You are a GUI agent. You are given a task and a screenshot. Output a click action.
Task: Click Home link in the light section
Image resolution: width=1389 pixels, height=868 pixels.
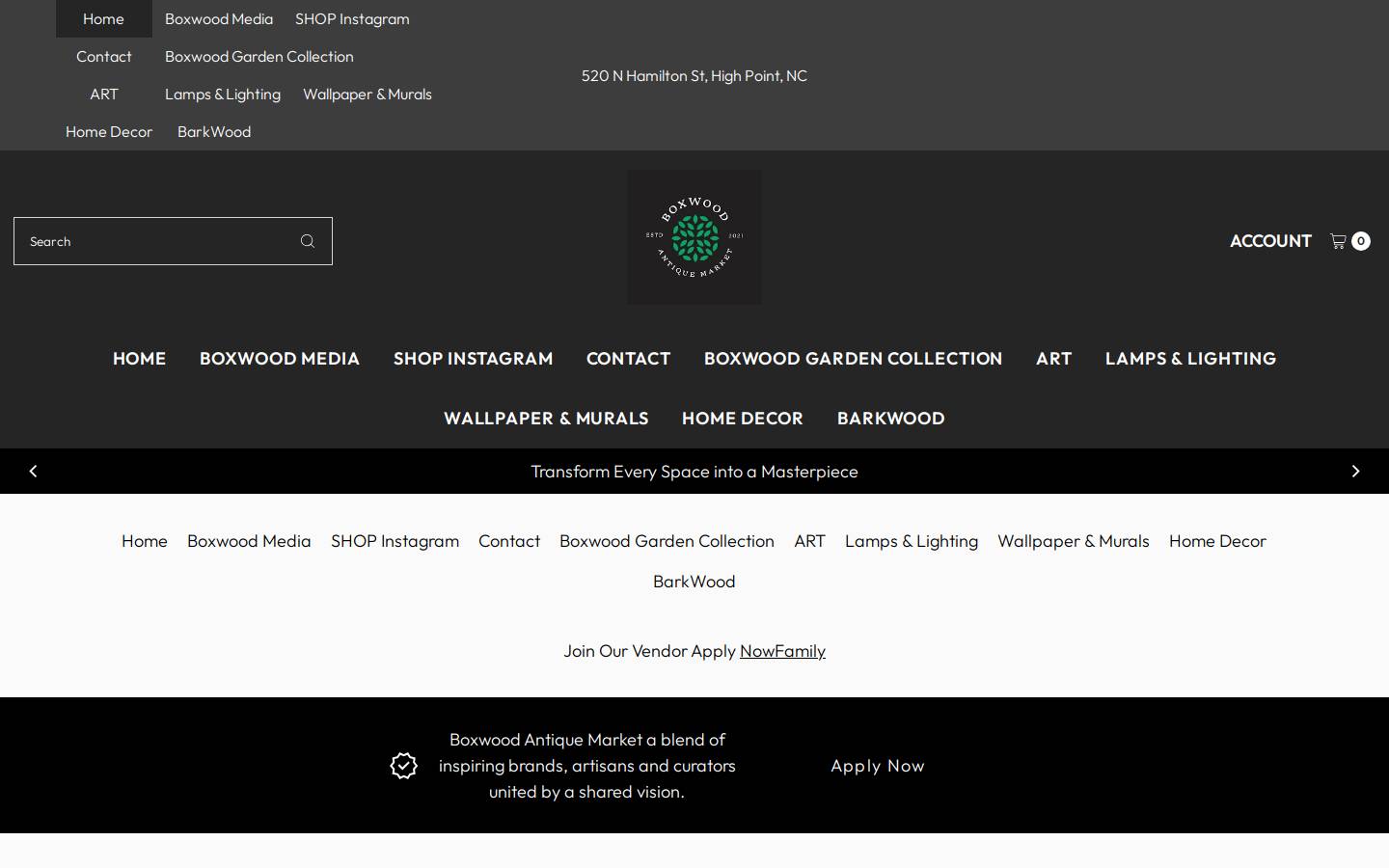coord(145,541)
